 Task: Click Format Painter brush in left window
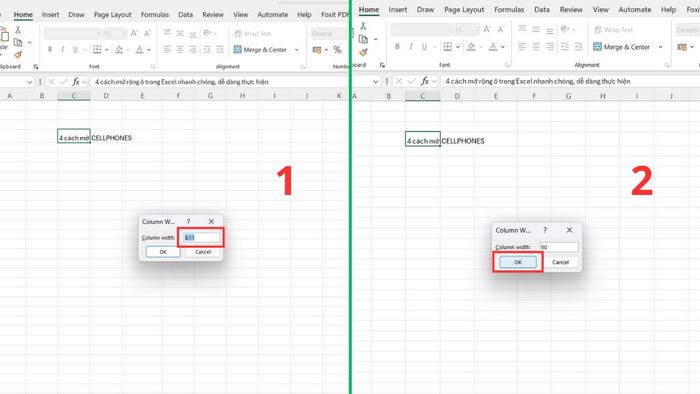(18, 55)
